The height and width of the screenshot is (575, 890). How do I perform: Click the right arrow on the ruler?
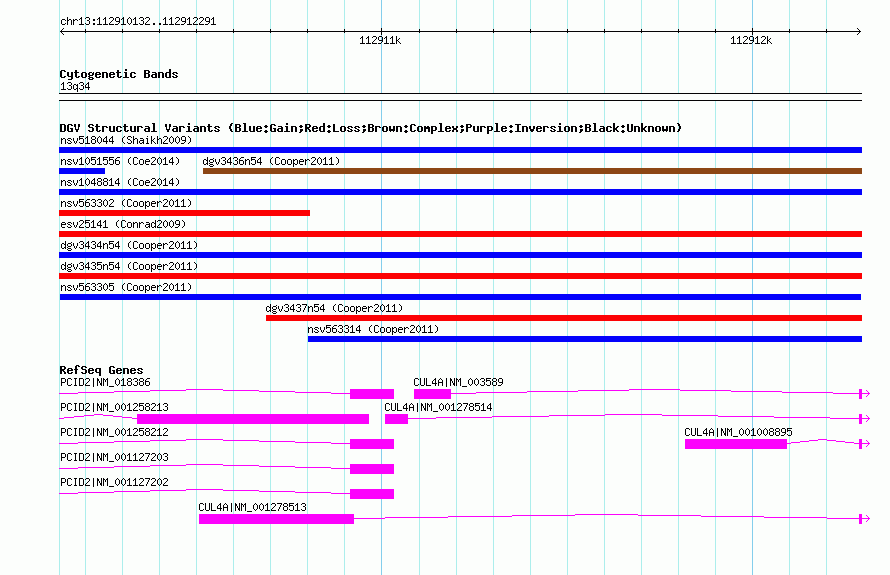859,32
